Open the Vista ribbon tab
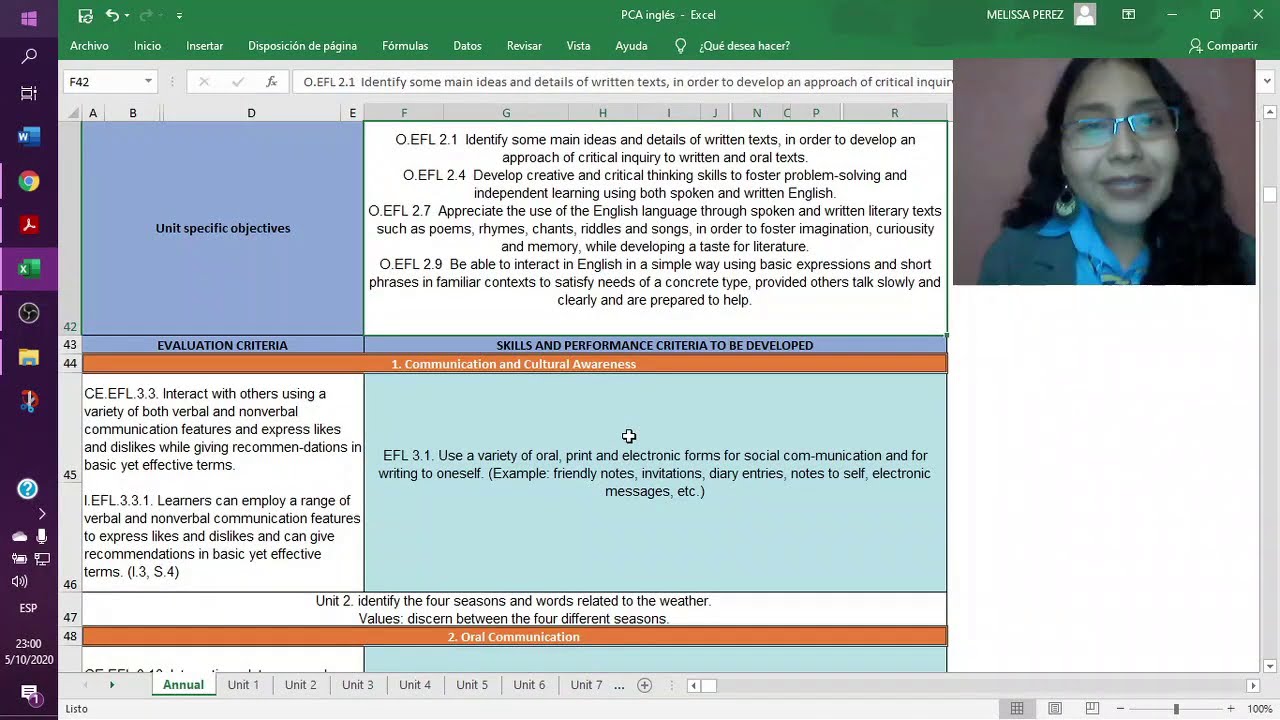This screenshot has width=1280, height=720. click(578, 46)
